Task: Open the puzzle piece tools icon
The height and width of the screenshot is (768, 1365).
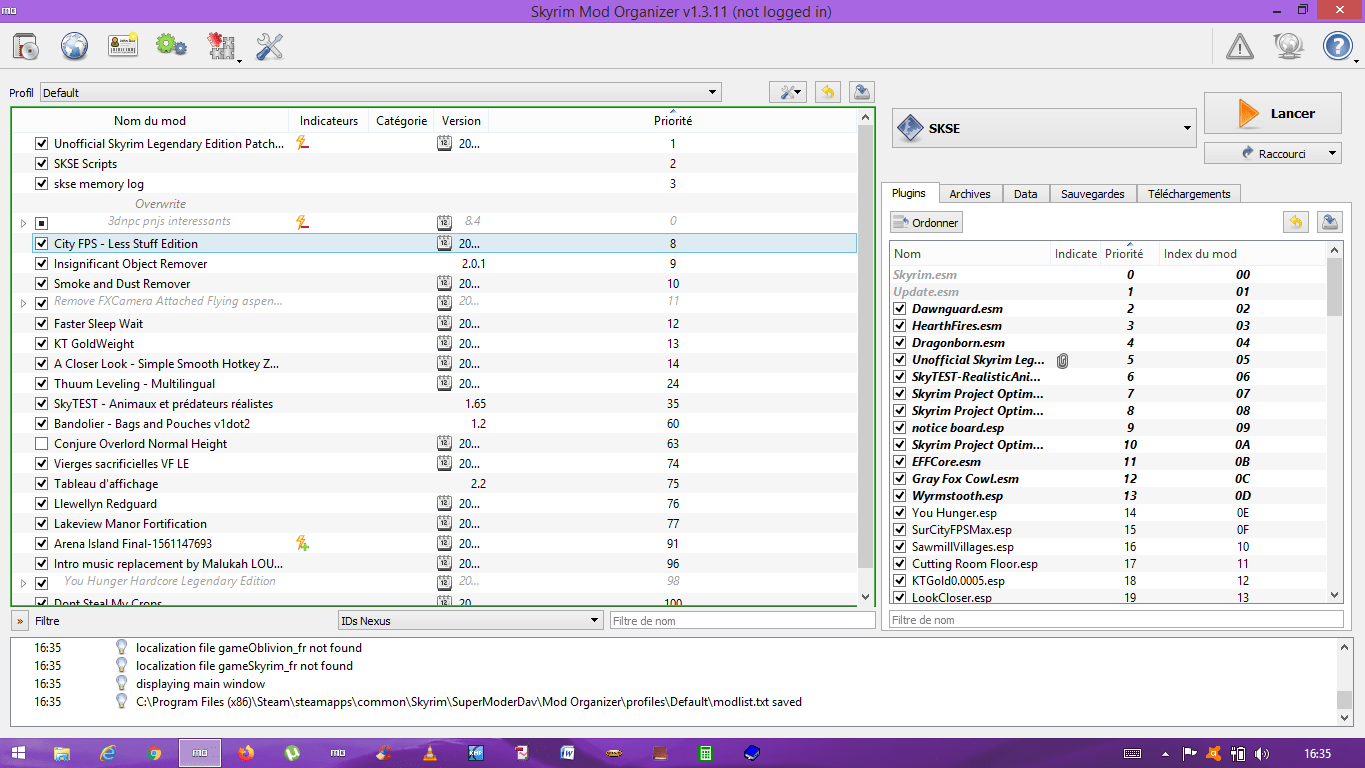Action: tap(220, 46)
